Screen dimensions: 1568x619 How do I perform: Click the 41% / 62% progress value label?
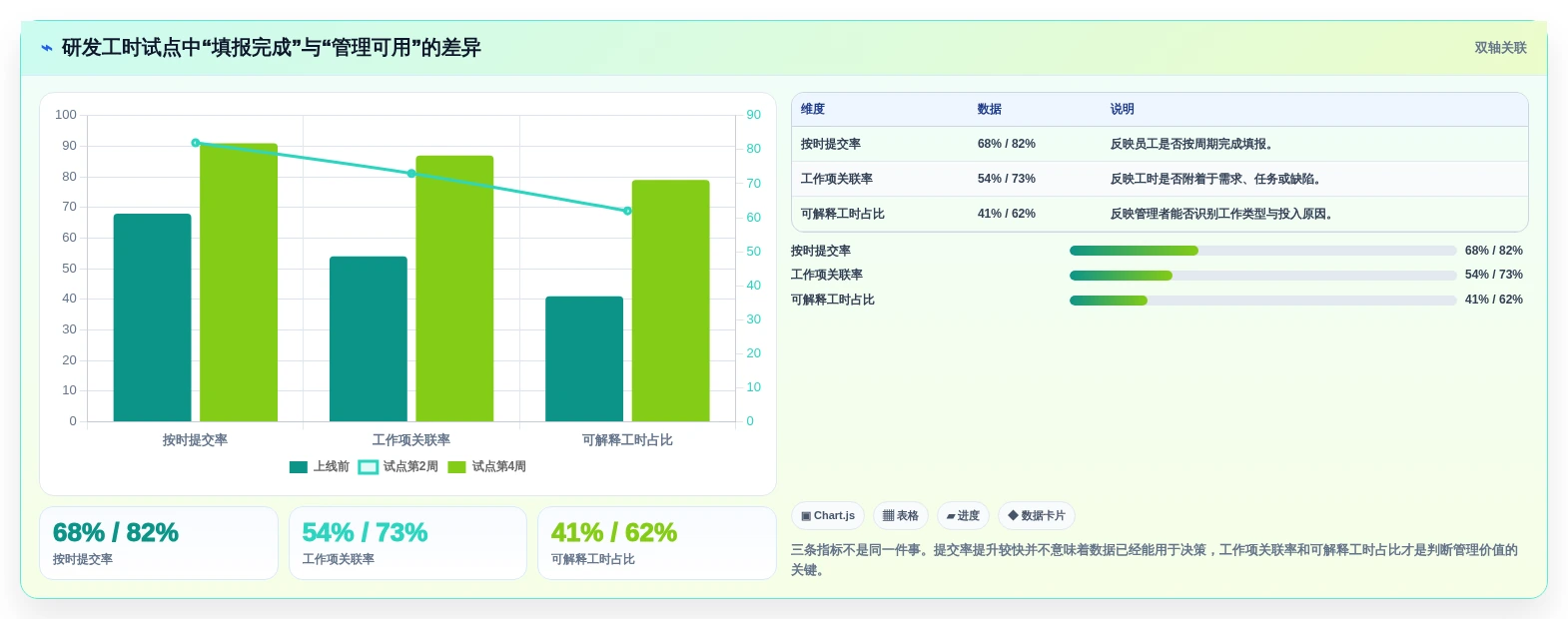point(1494,300)
